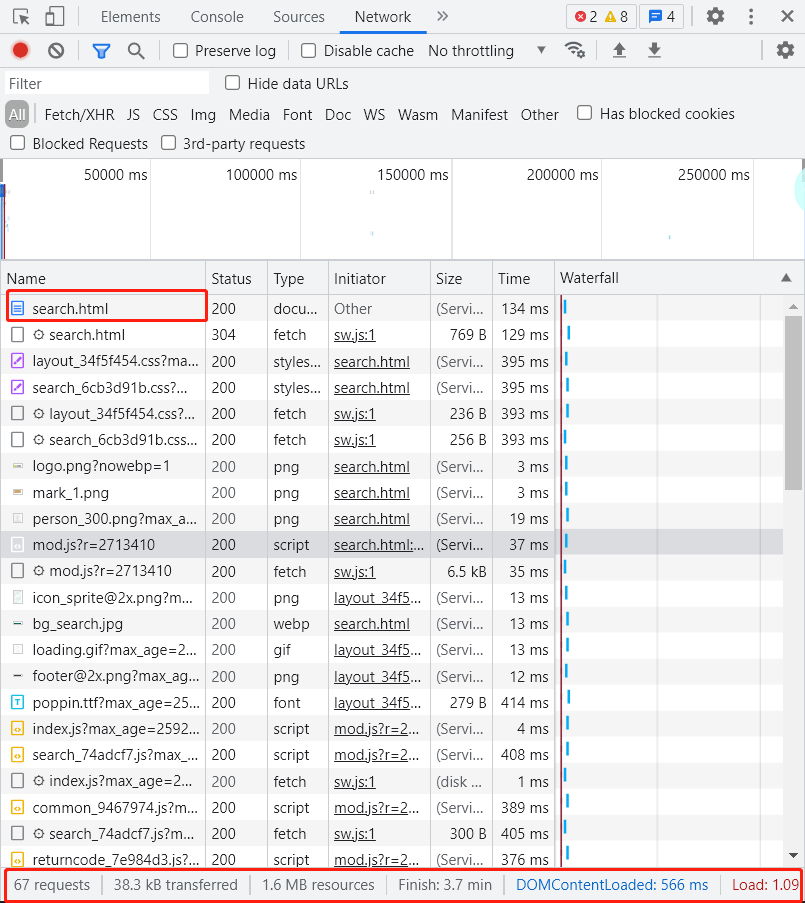
Task: Clear the network log
Action: 56,51
